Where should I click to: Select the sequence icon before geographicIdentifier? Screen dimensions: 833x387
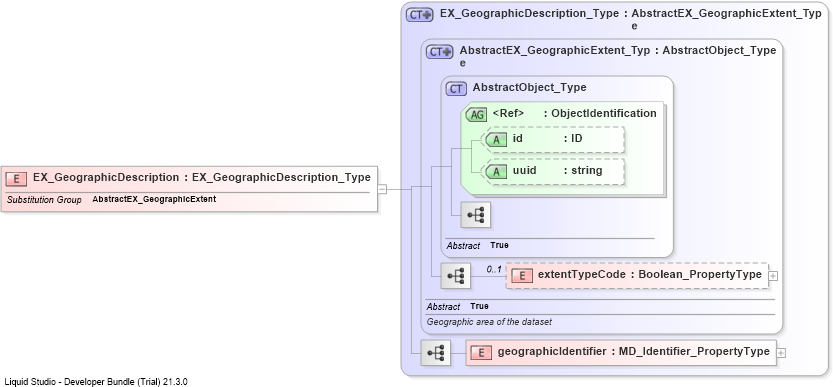coord(436,353)
